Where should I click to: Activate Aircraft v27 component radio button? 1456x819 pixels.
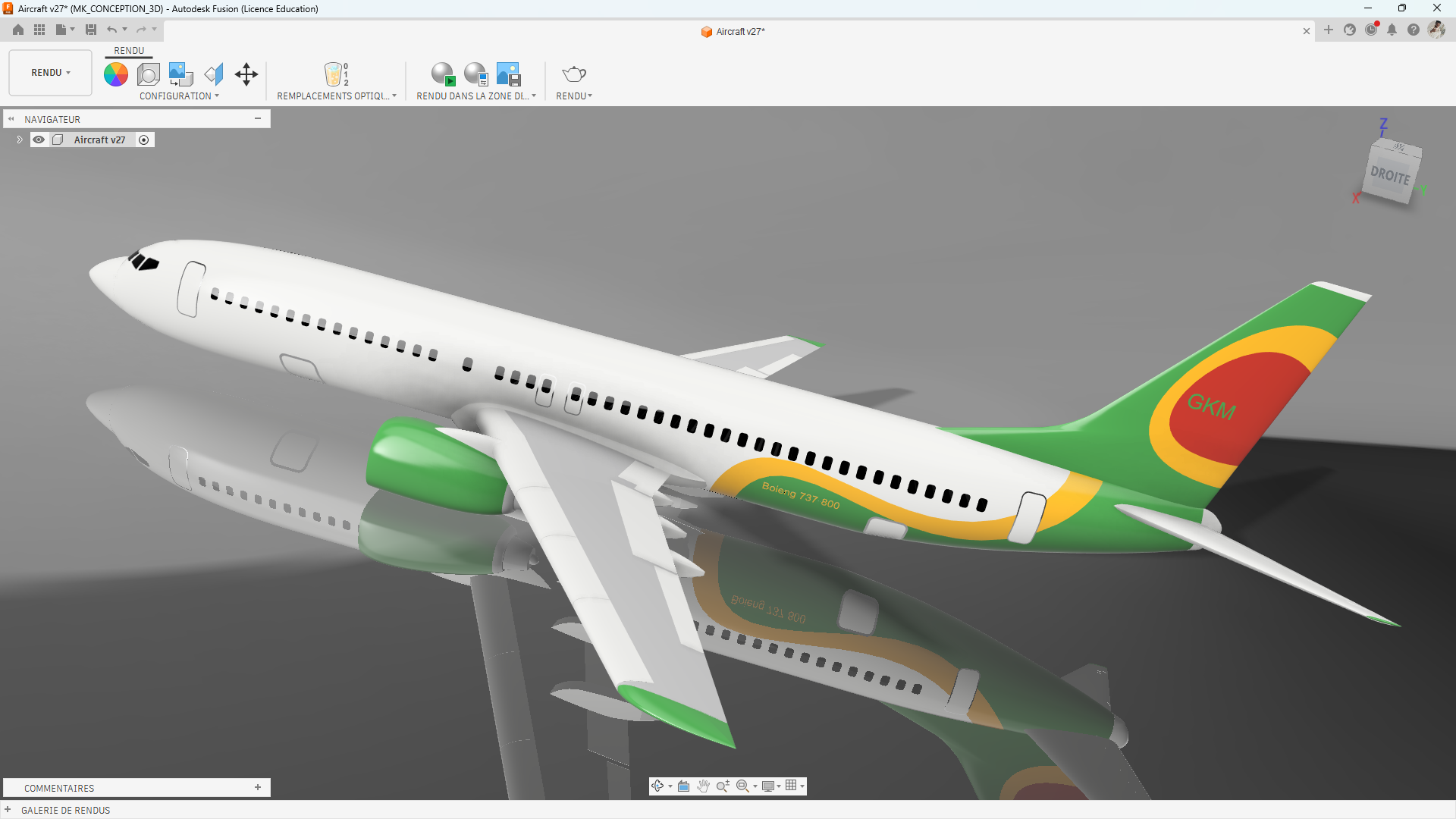coord(144,140)
